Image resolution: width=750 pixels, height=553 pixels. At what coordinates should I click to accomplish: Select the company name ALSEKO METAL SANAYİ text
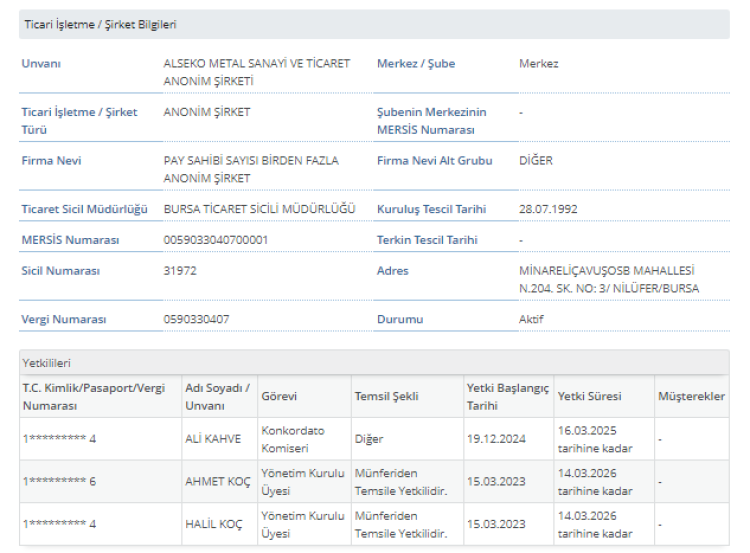tap(256, 63)
